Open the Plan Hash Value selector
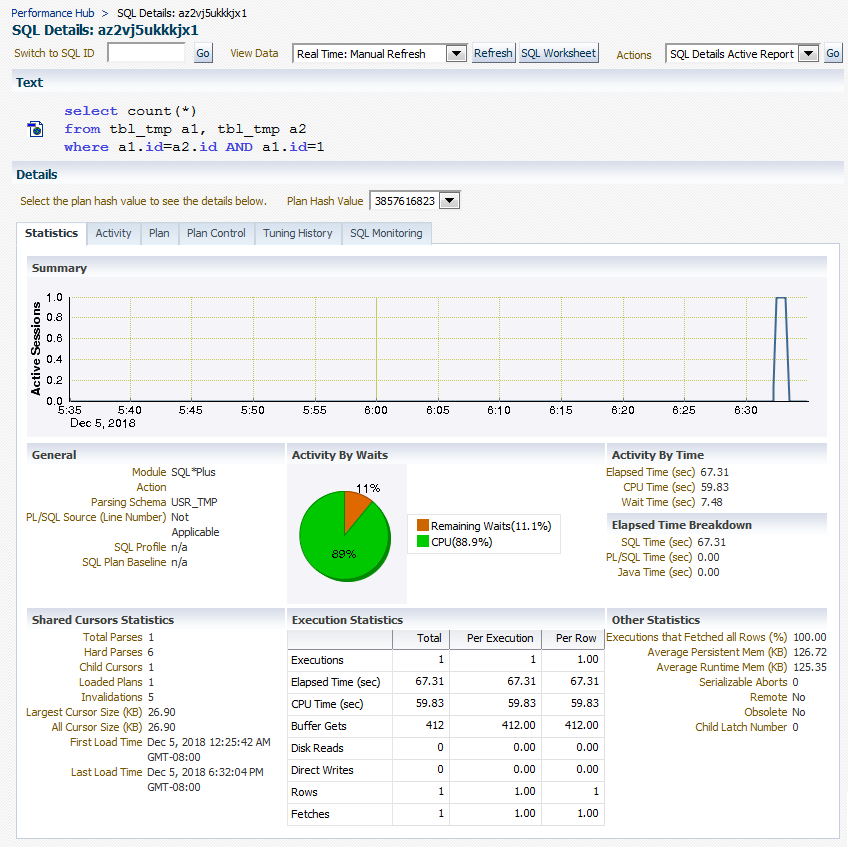 449,200
